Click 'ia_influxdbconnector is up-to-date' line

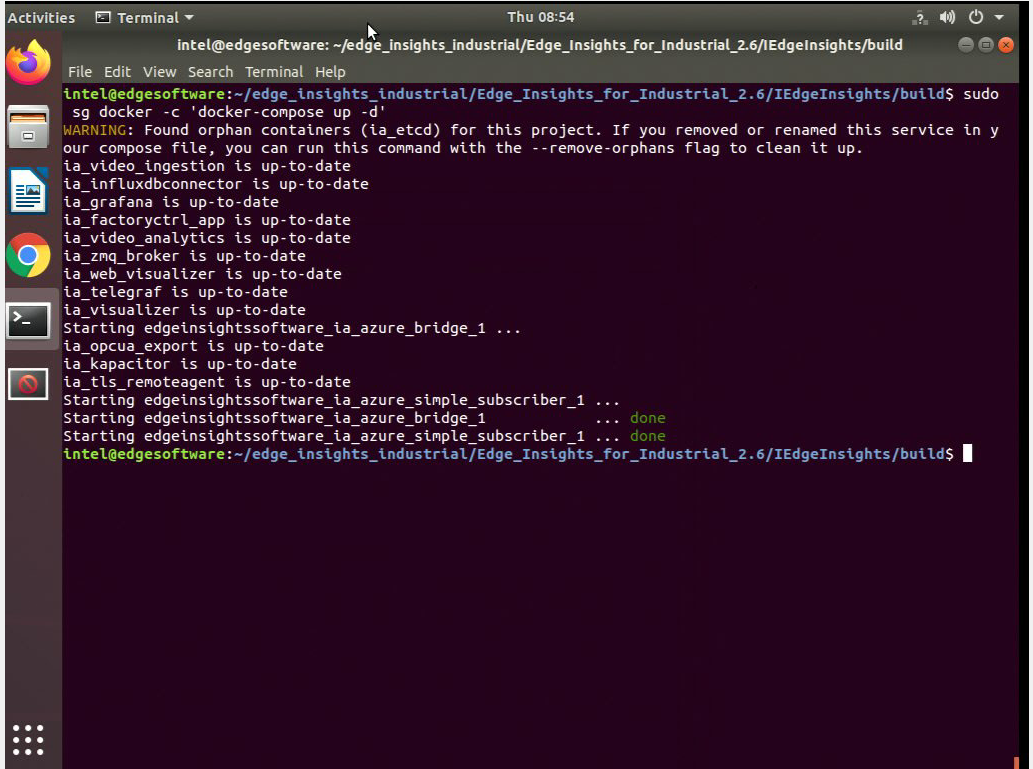click(216, 184)
